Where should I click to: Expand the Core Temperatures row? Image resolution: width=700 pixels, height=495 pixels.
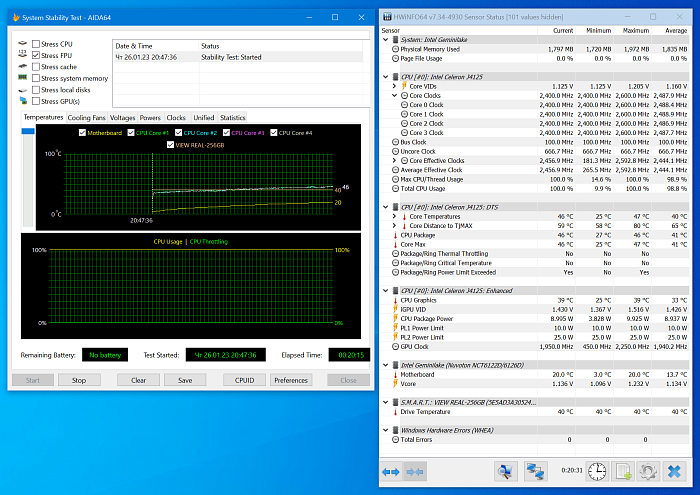pyautogui.click(x=394, y=216)
